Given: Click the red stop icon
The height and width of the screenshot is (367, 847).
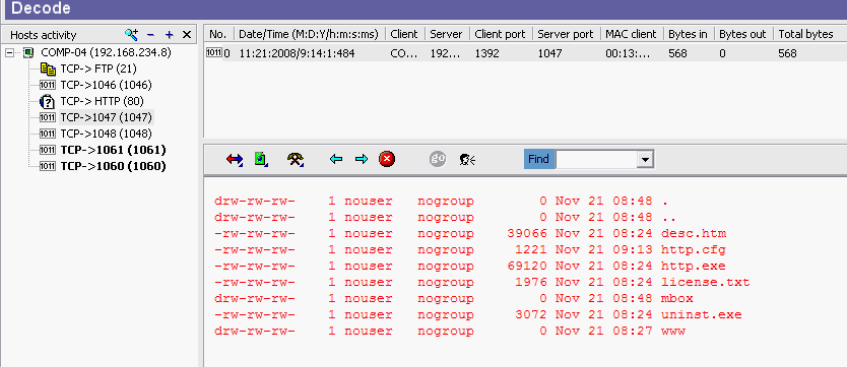Looking at the screenshot, I should point(387,159).
